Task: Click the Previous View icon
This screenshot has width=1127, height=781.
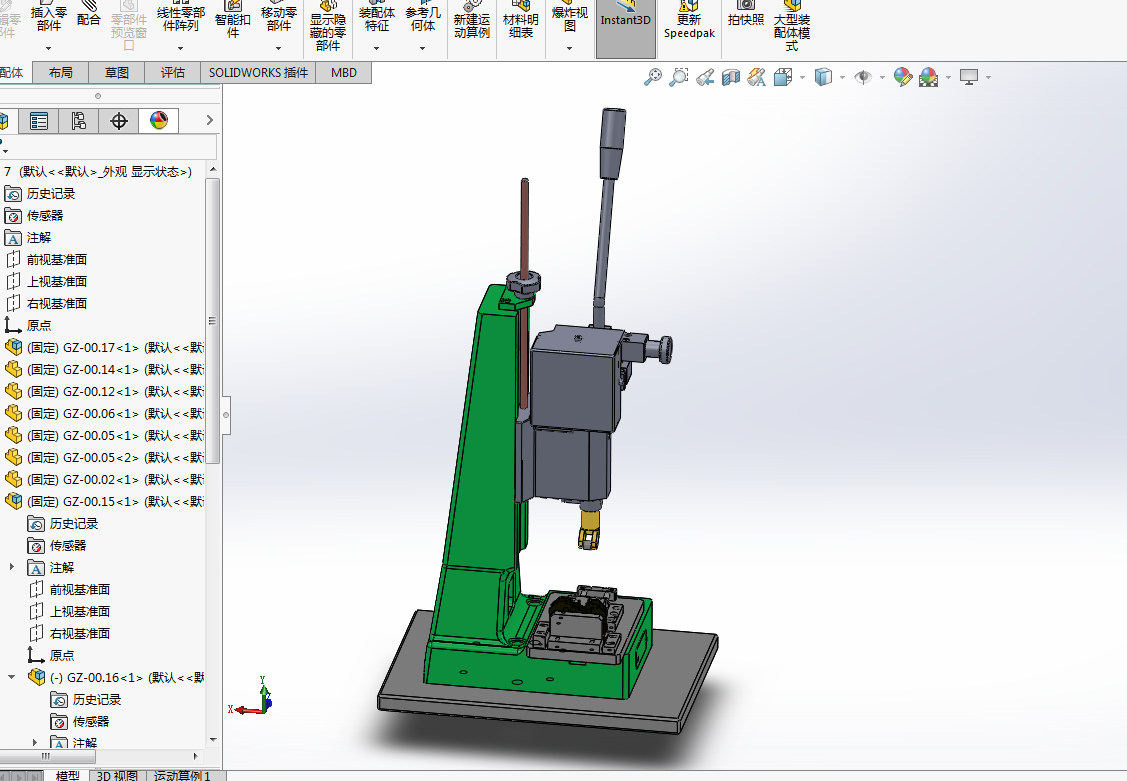Action: [705, 77]
